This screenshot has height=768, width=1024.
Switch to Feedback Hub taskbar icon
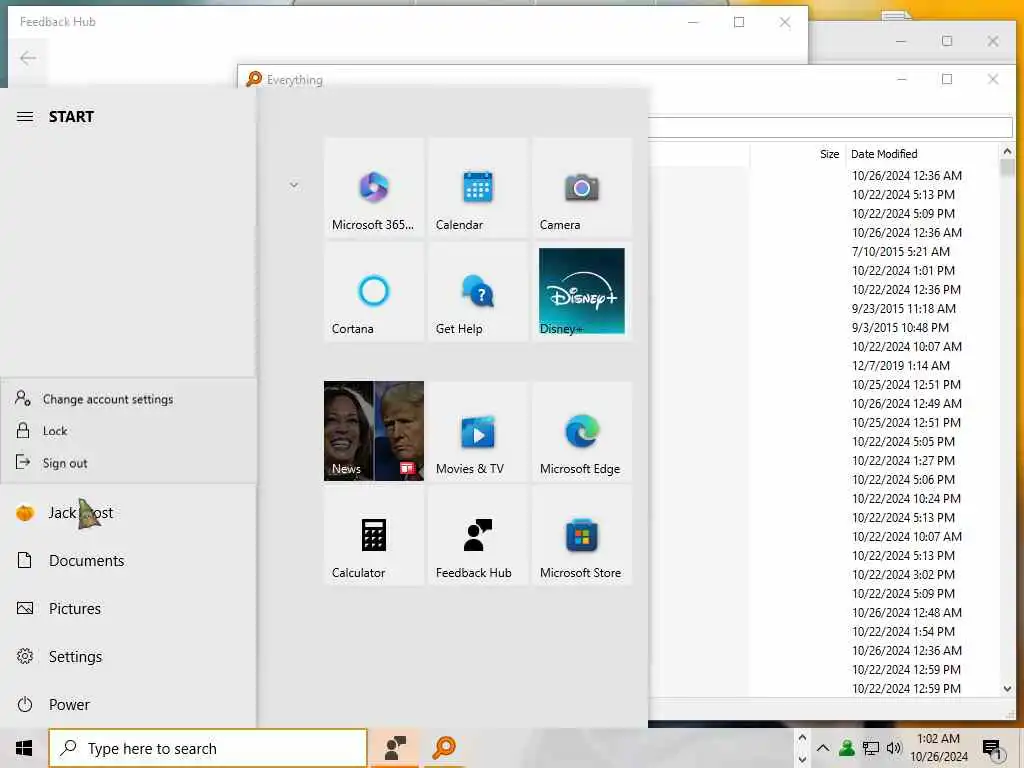point(394,748)
